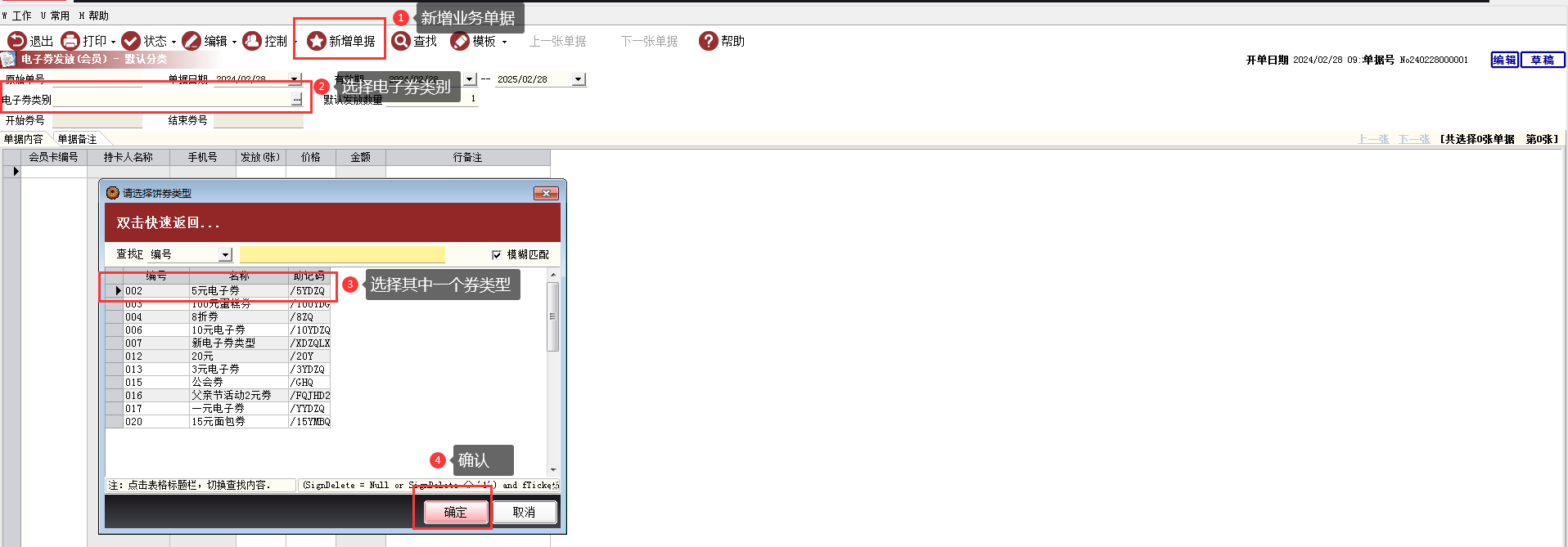The image size is (1568, 547).
Task: Select the 公会券 row
Action: pyautogui.click(x=219, y=383)
